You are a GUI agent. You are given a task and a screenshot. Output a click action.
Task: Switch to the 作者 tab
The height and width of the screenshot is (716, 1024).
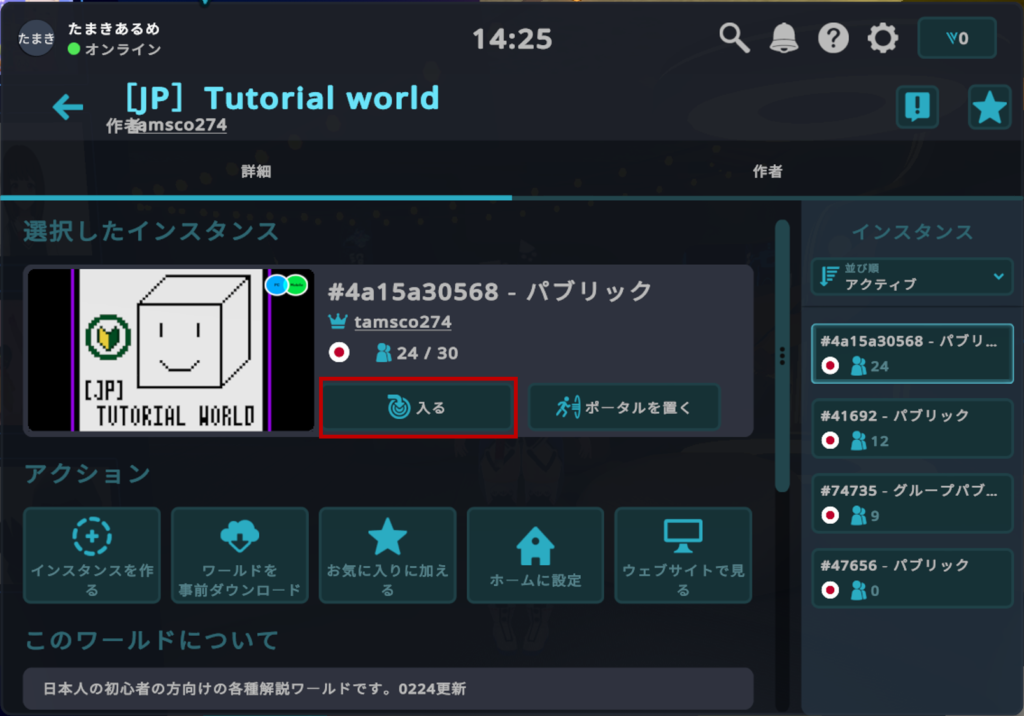click(767, 172)
